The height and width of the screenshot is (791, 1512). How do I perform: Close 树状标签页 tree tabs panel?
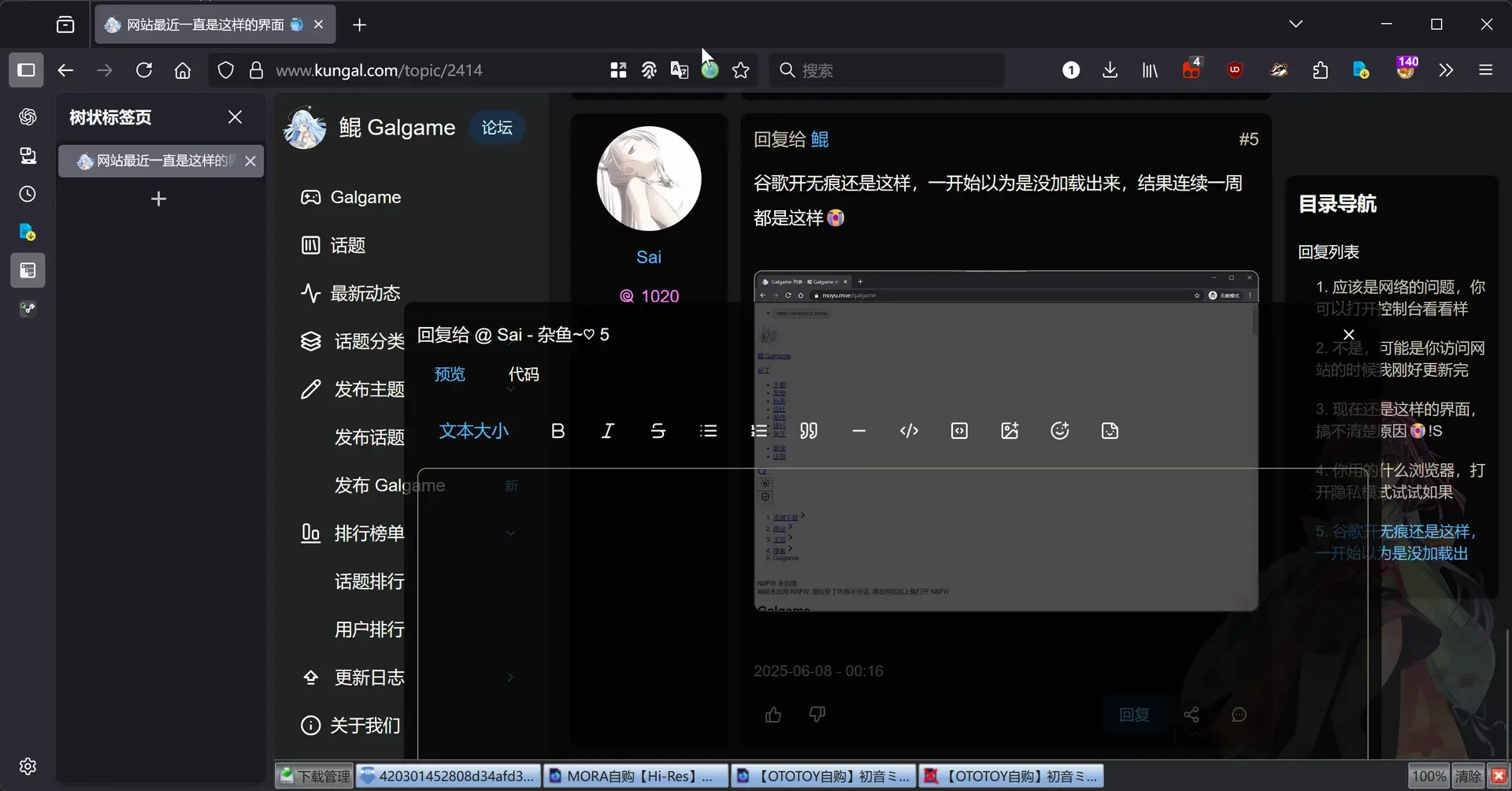[235, 117]
